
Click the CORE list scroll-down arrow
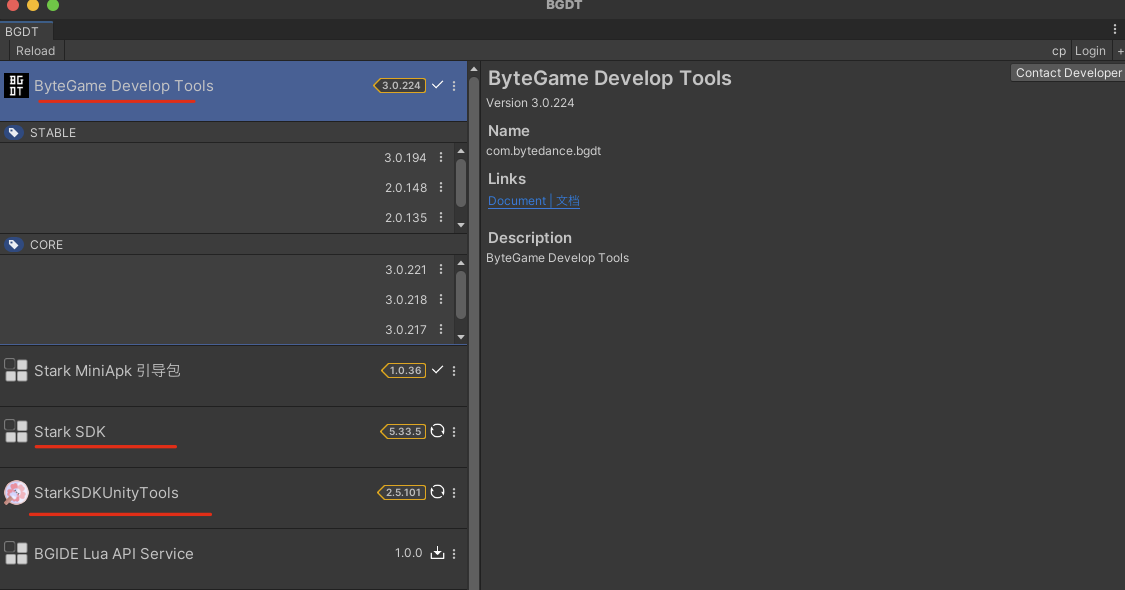pos(461,337)
